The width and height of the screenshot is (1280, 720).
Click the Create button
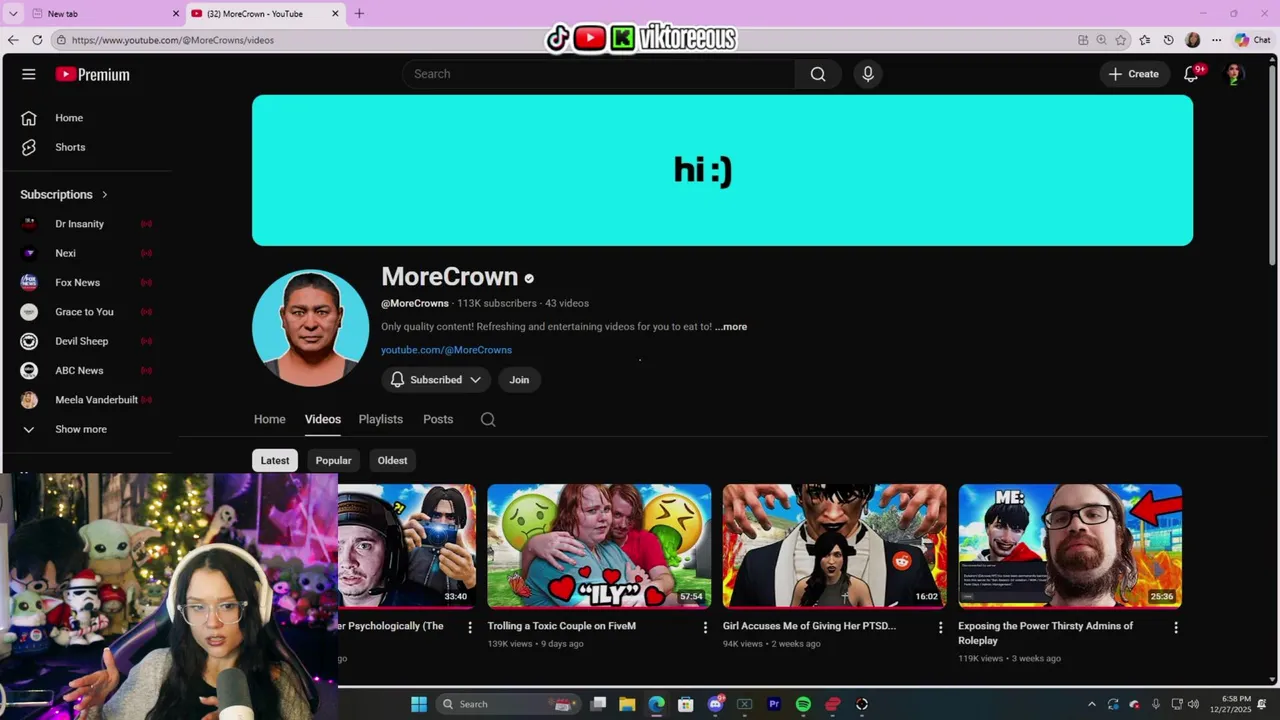(x=1134, y=74)
